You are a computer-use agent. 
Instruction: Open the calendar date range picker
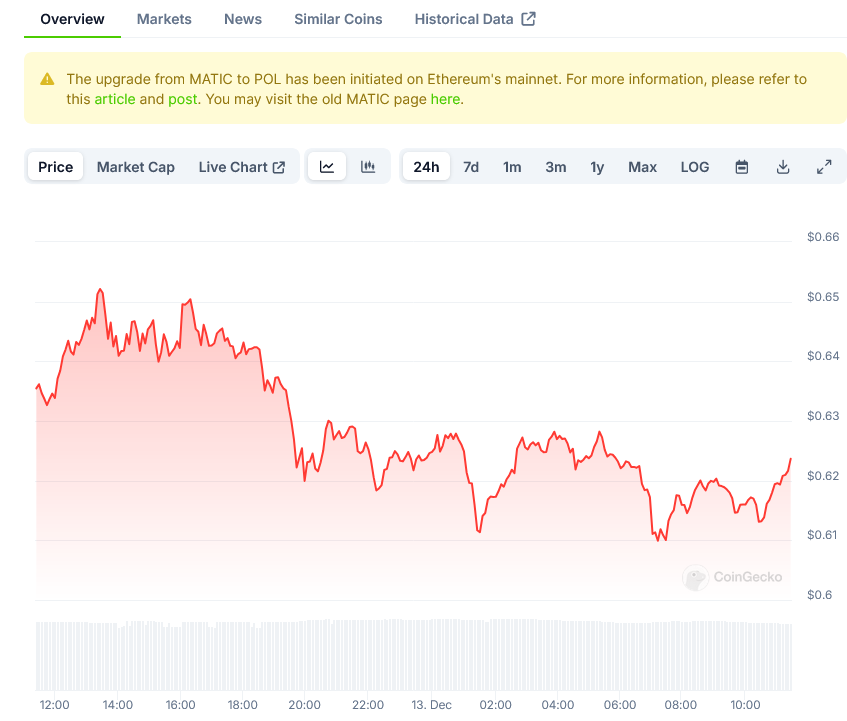click(x=742, y=167)
